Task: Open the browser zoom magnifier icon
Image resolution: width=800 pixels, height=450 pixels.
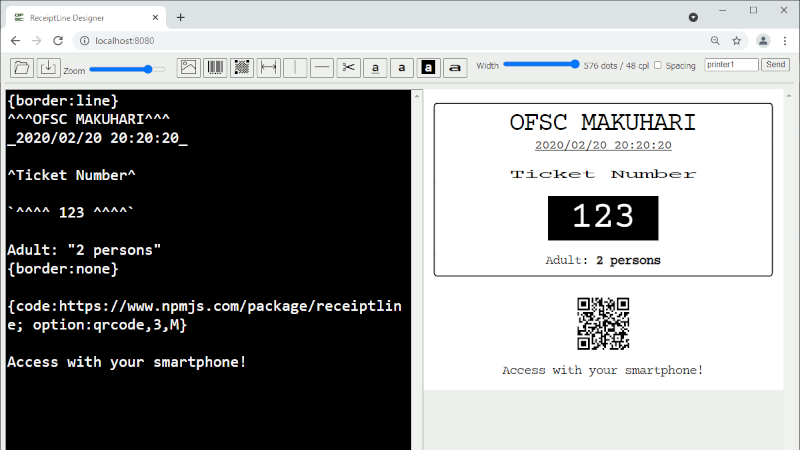Action: [x=715, y=41]
